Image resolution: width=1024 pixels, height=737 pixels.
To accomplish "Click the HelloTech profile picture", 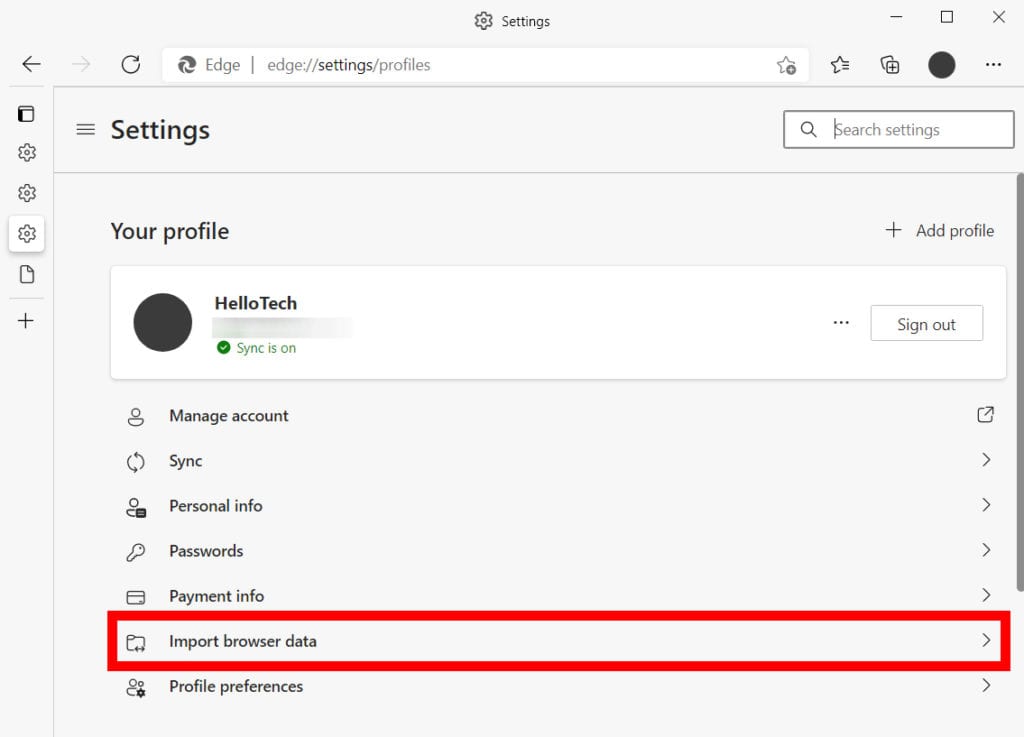I will [163, 322].
